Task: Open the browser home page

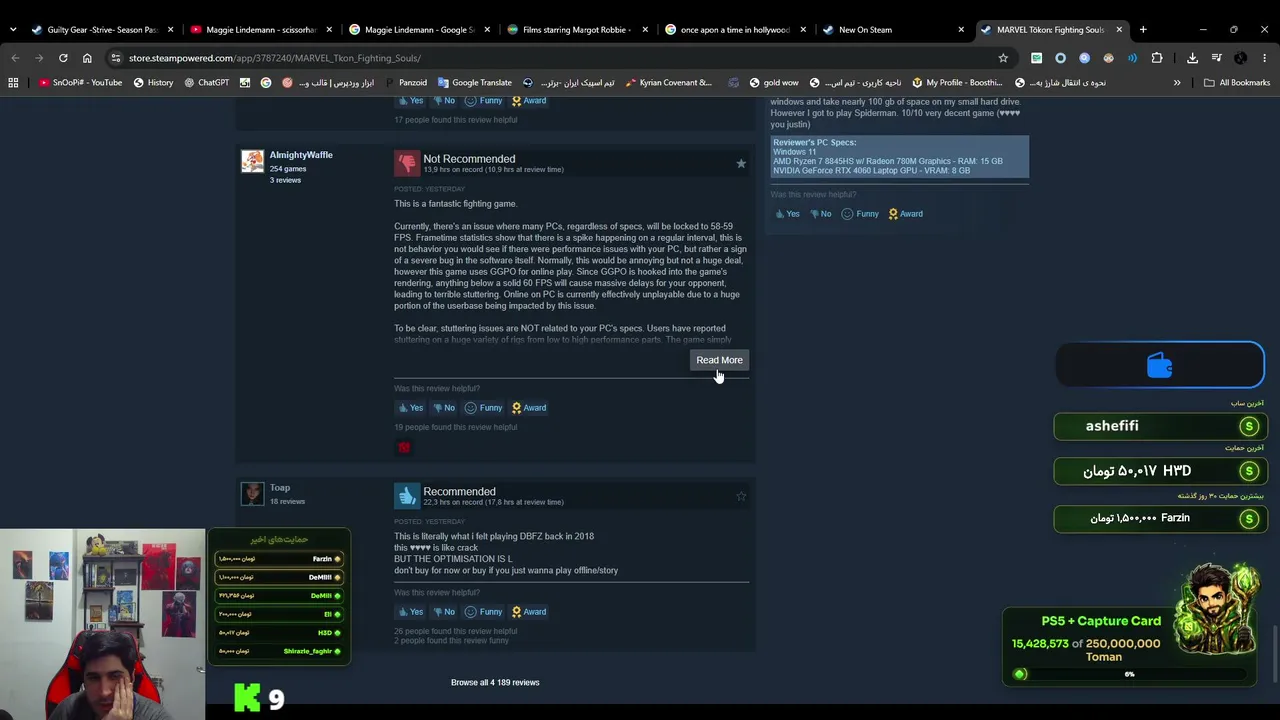Action: [87, 58]
